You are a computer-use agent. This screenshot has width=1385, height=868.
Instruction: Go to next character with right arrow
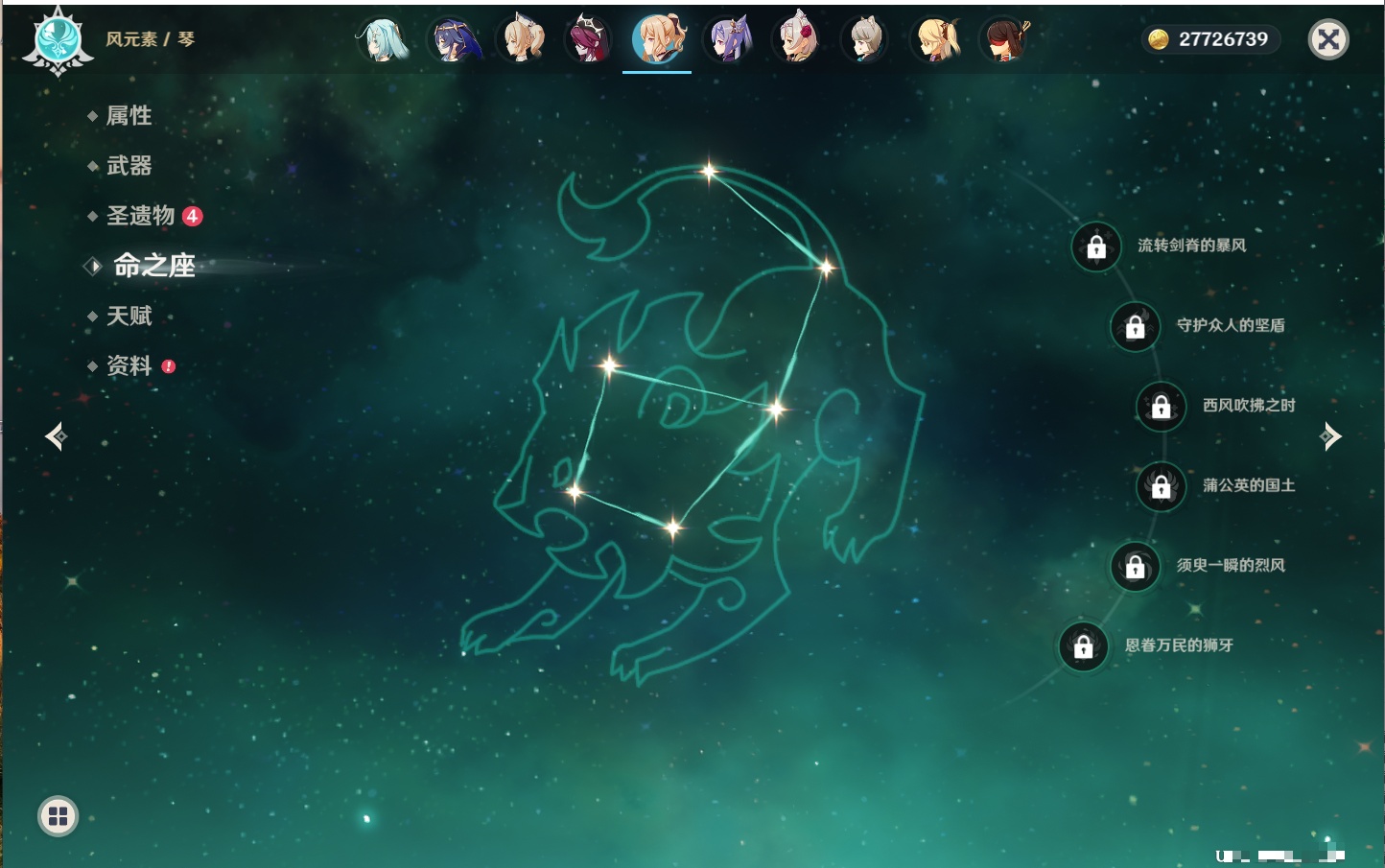[x=1330, y=436]
